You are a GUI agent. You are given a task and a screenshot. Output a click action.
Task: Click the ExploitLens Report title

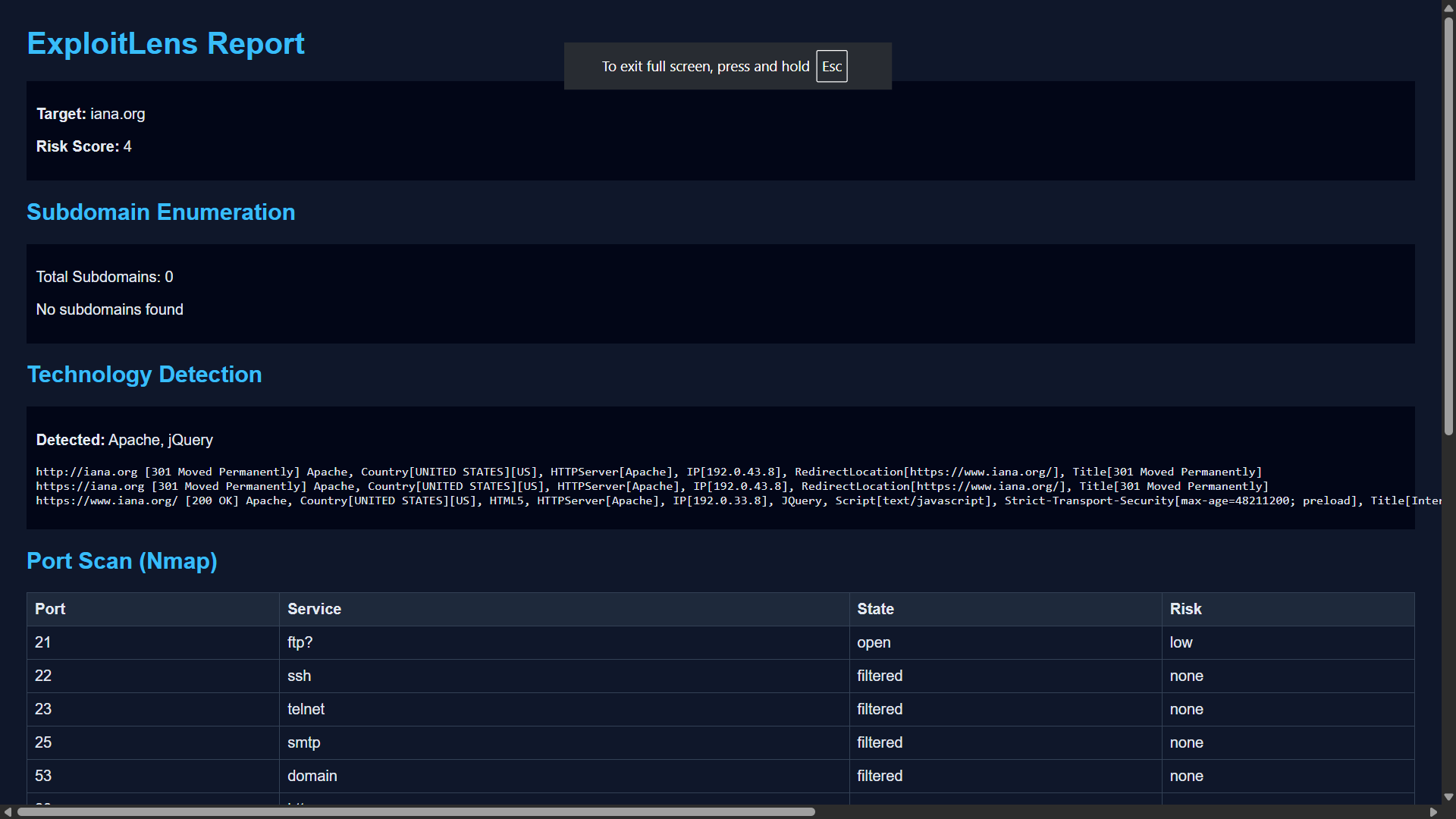coord(165,44)
